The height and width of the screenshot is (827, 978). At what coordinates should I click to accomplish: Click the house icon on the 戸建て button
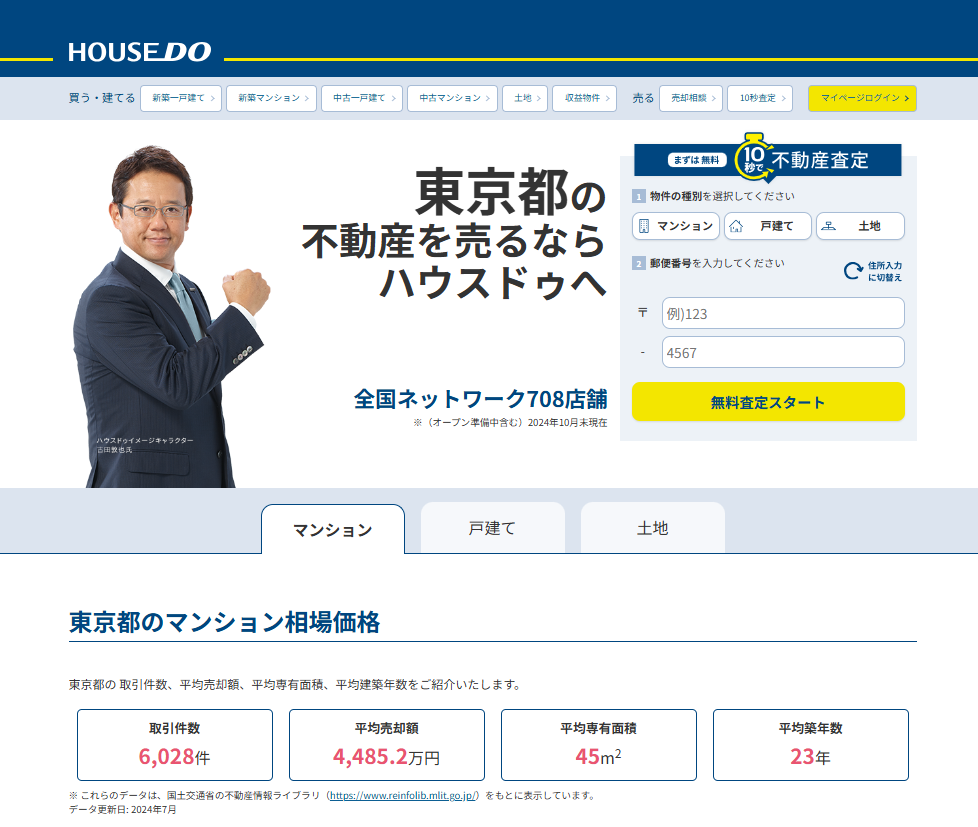pos(735,226)
